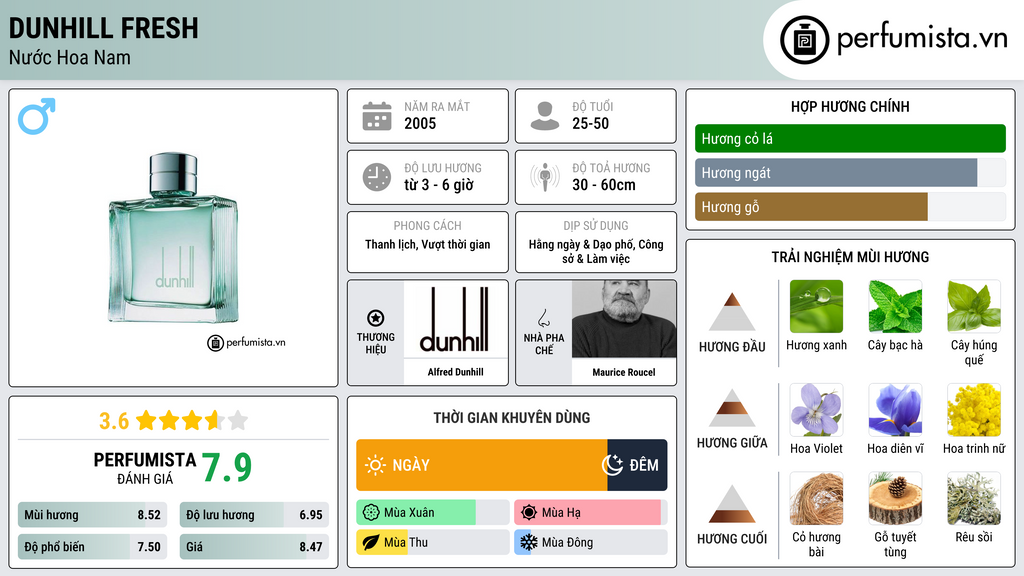Click the perfumista.vn site name
Image resolution: width=1024 pixels, height=576 pixels.
coord(922,39)
